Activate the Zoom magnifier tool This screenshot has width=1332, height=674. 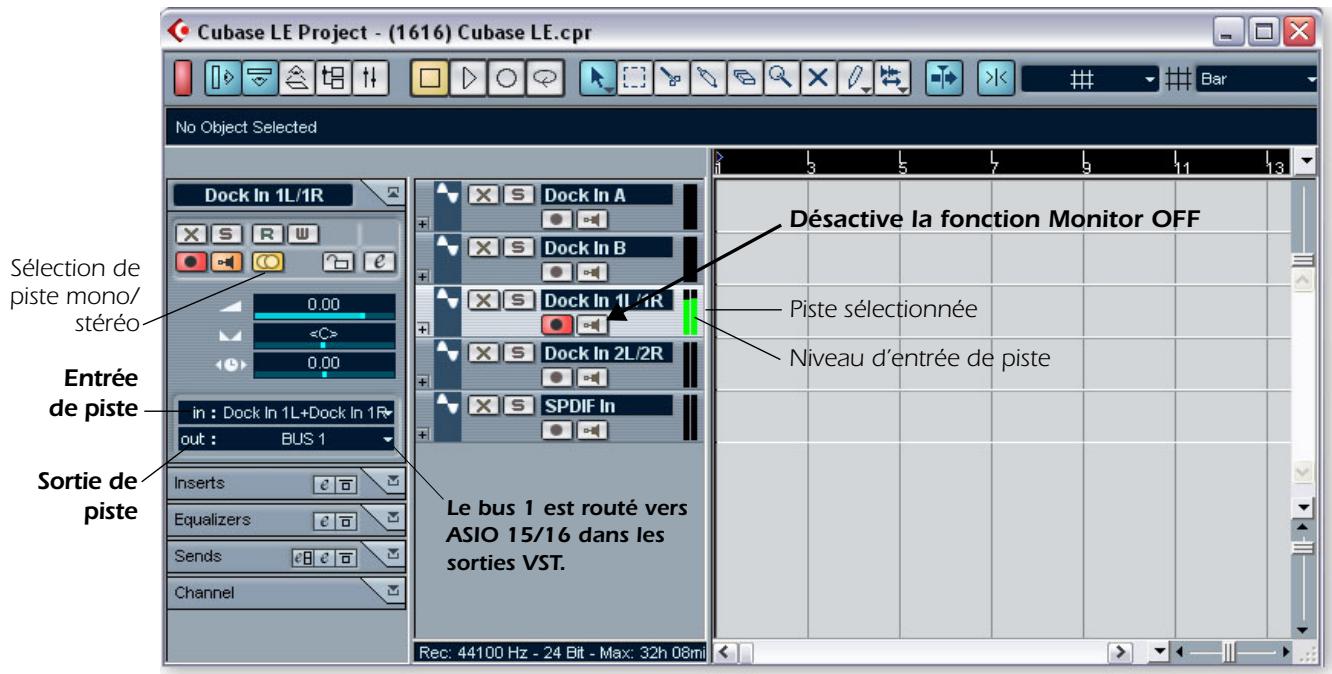pos(781,78)
